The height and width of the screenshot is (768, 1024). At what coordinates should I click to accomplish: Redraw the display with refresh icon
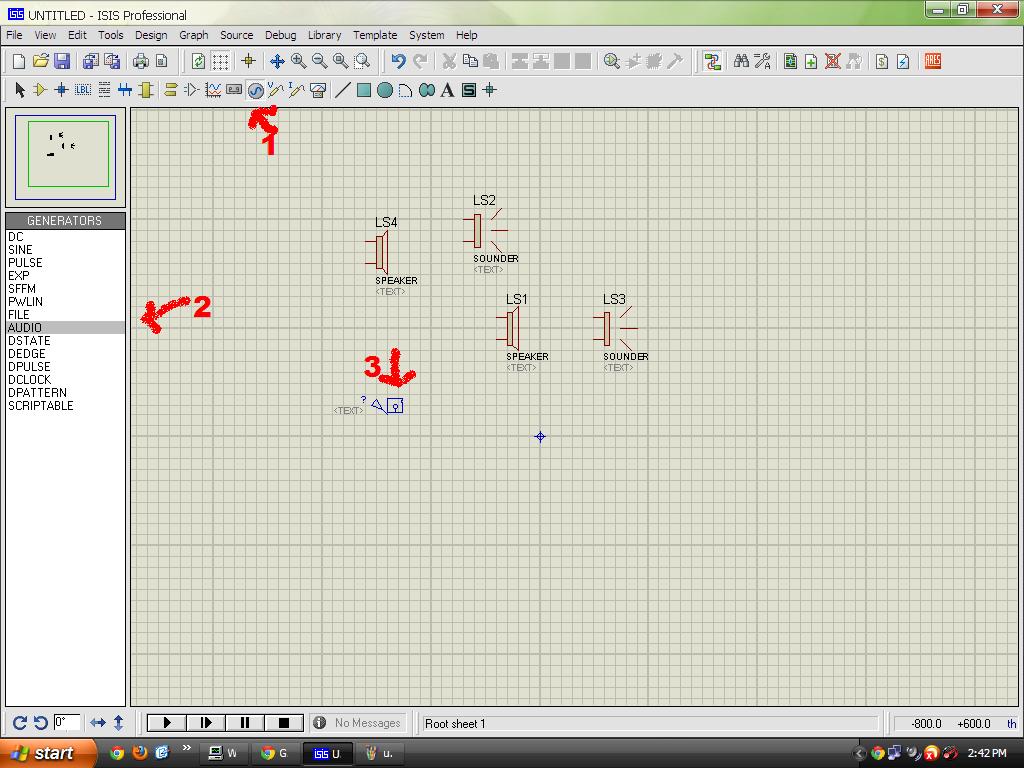199,61
